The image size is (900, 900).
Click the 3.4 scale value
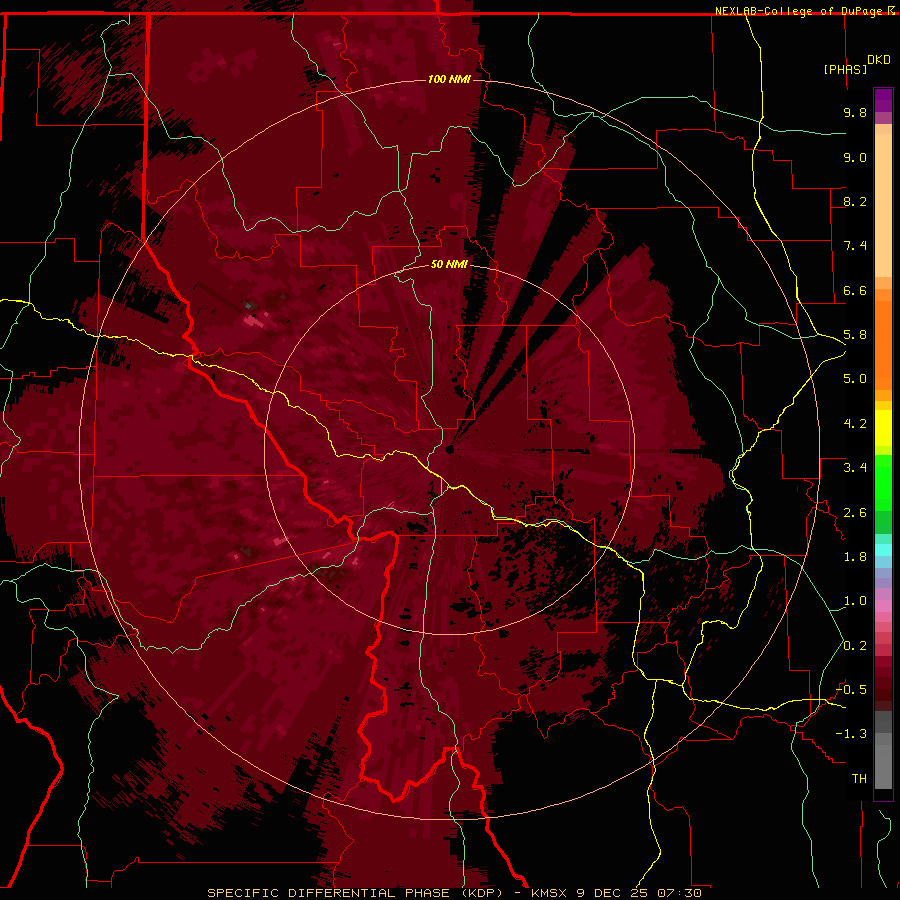[x=855, y=468]
